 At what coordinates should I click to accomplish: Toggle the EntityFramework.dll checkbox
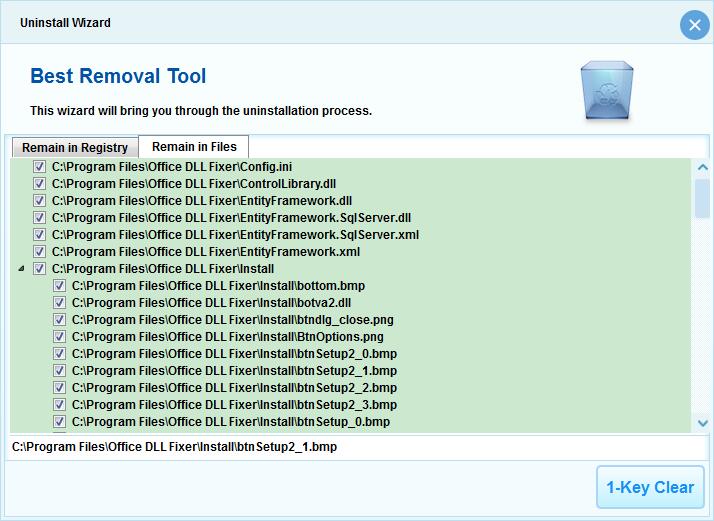coord(39,201)
